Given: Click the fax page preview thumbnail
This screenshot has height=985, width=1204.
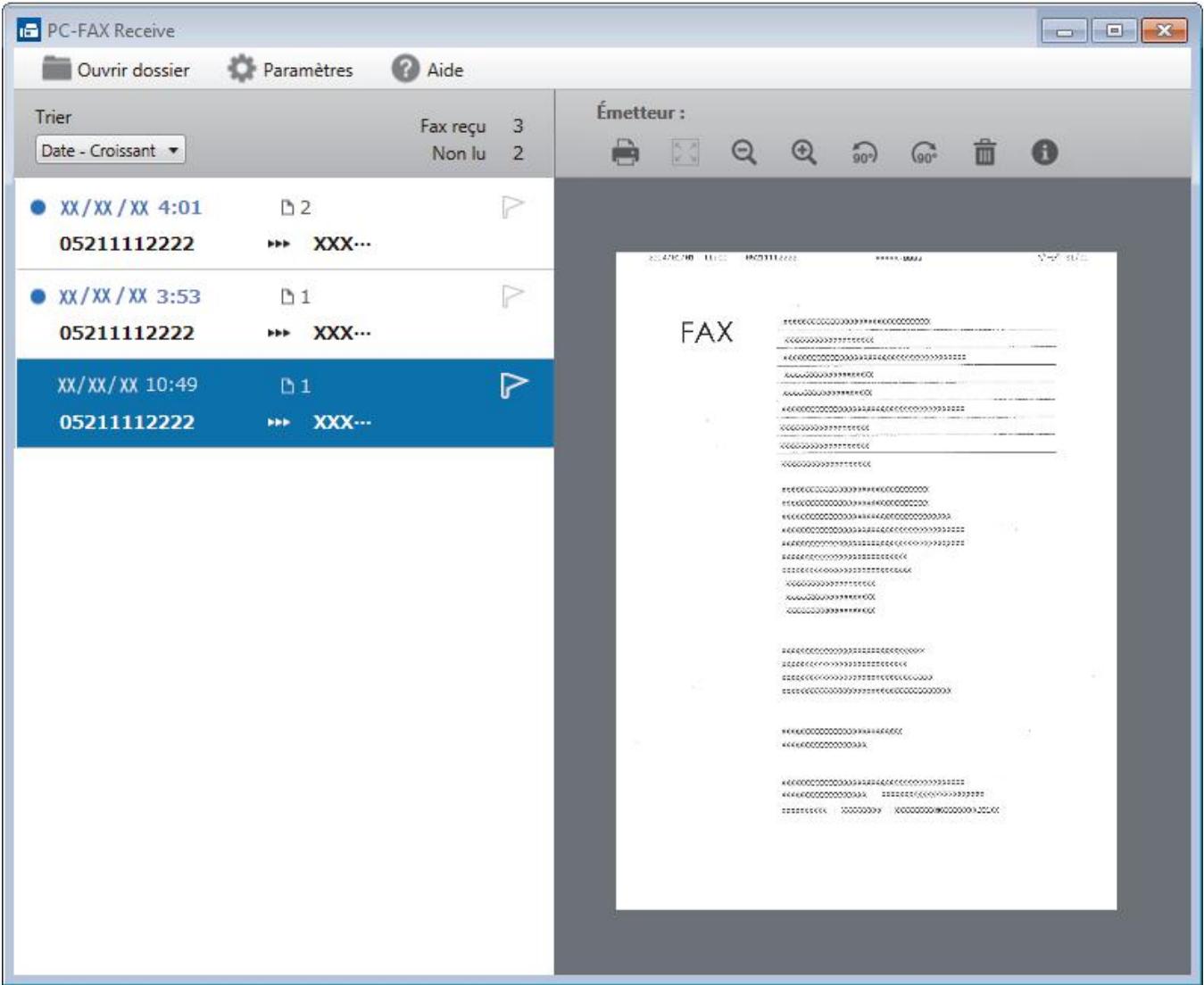Looking at the screenshot, I should pos(866,581).
